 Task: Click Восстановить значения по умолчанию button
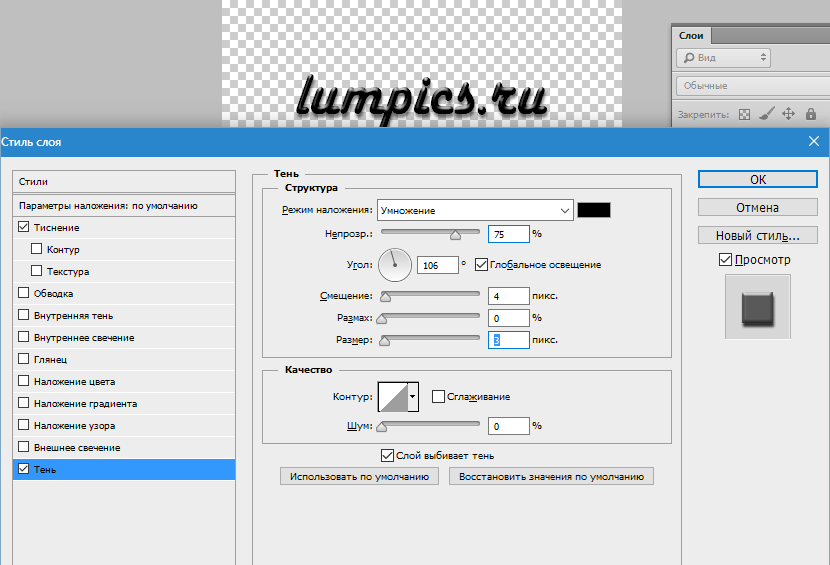(x=551, y=476)
